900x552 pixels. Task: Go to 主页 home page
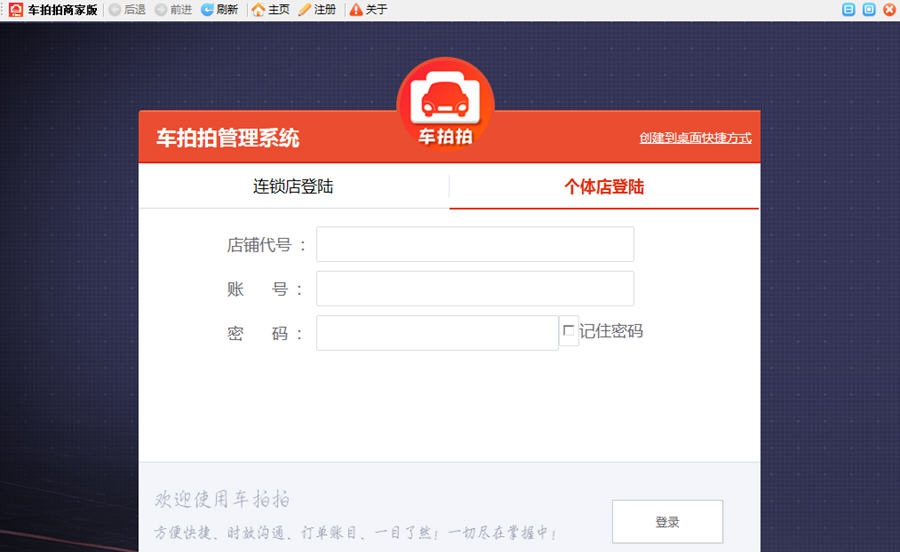[271, 9]
